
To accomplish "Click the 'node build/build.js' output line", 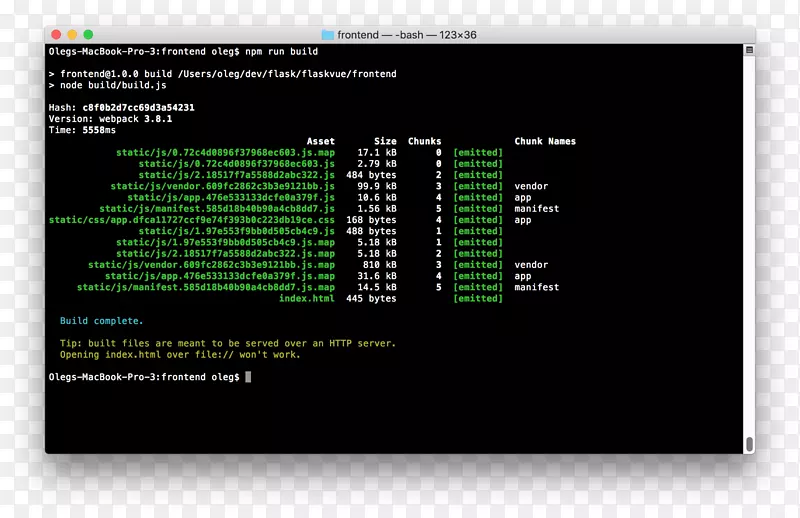I will 102,85.
